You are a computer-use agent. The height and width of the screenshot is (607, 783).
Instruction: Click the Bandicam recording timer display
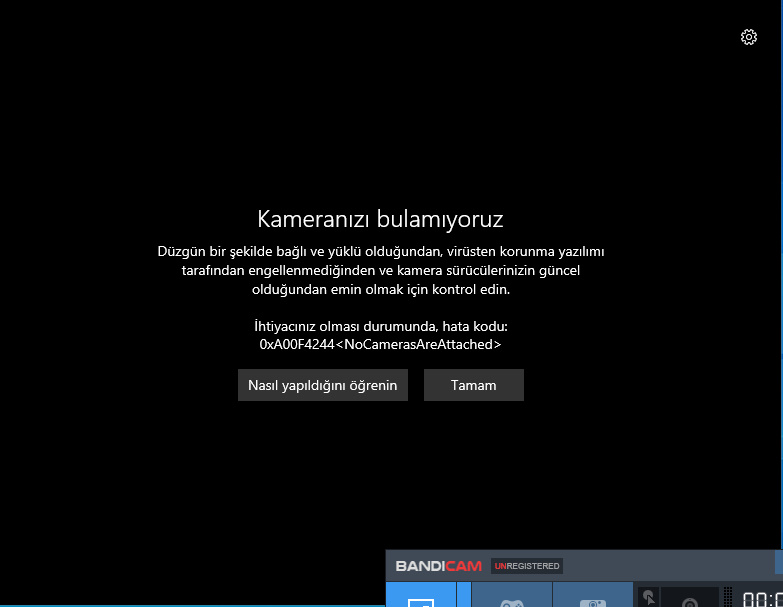pyautogui.click(x=761, y=598)
